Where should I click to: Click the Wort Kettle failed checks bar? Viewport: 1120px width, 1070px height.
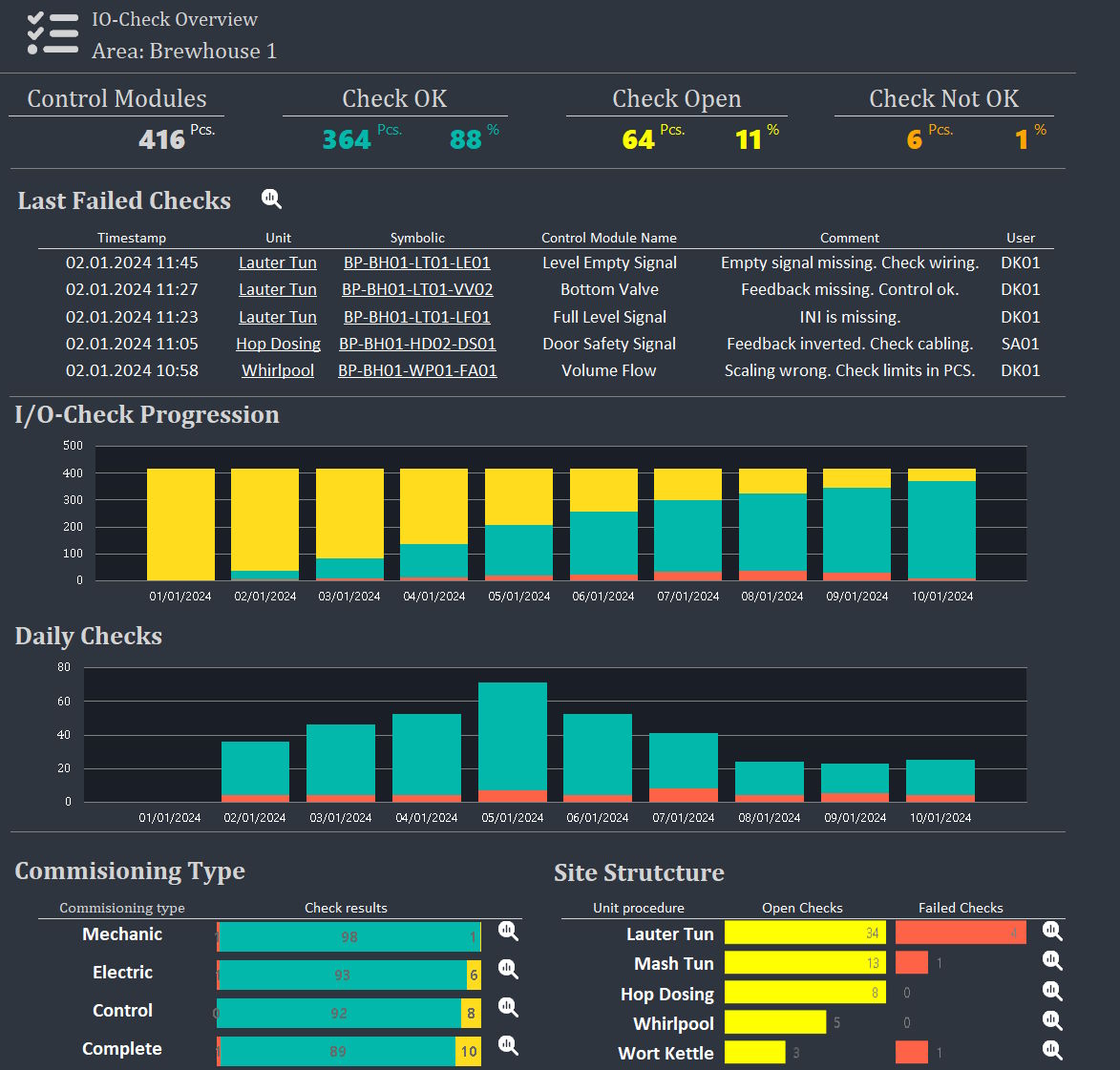click(x=912, y=1052)
